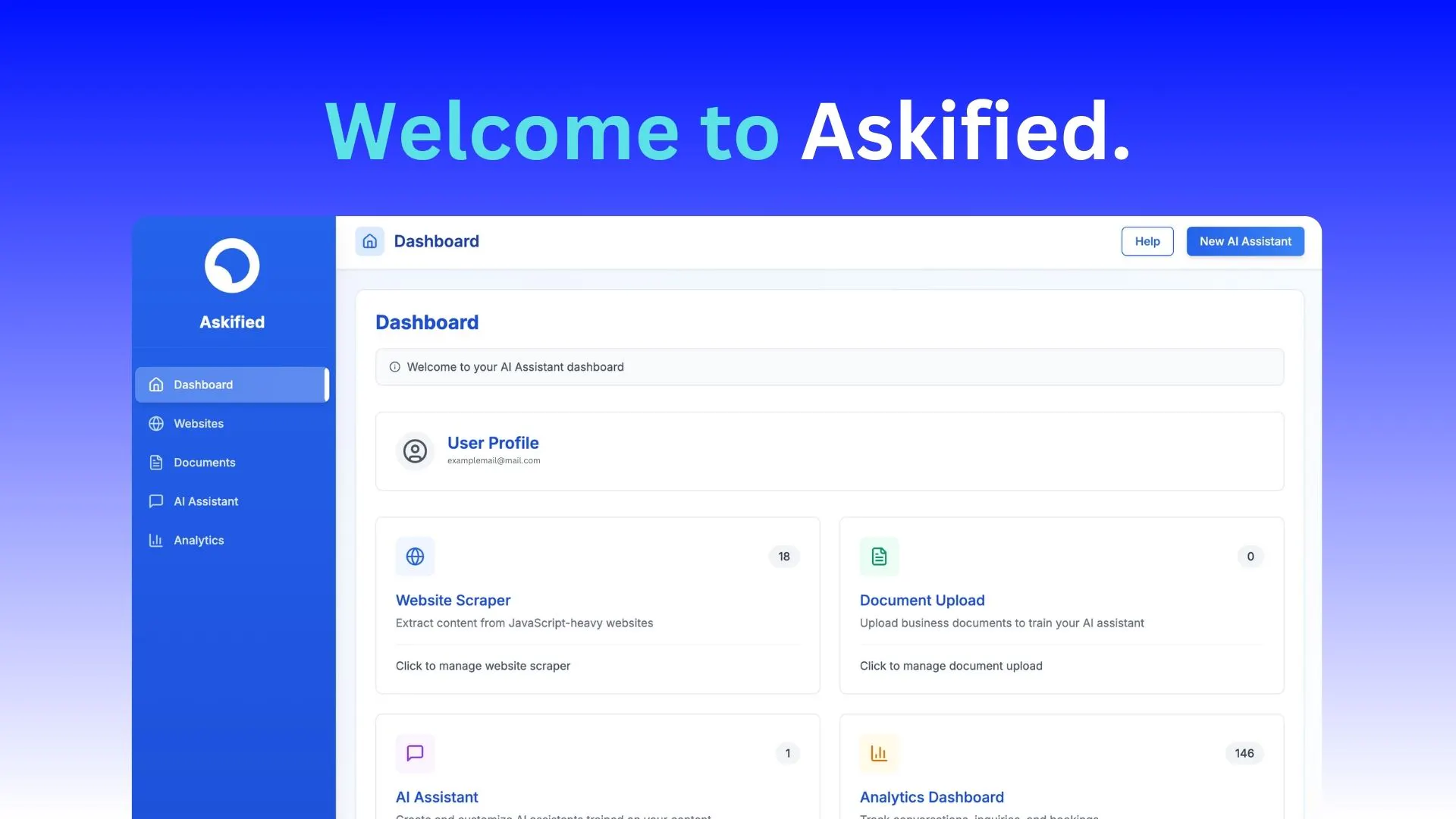Viewport: 1456px width, 819px height.
Task: Click 'Click to manage website scraper' text
Action: pos(483,666)
